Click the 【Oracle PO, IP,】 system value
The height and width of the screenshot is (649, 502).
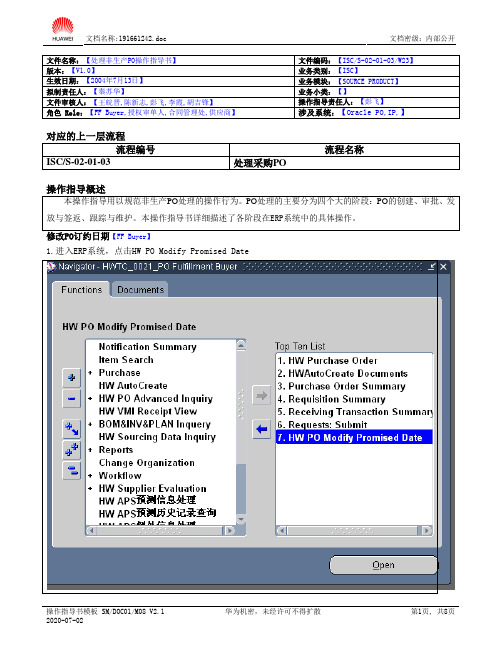tap(373, 113)
